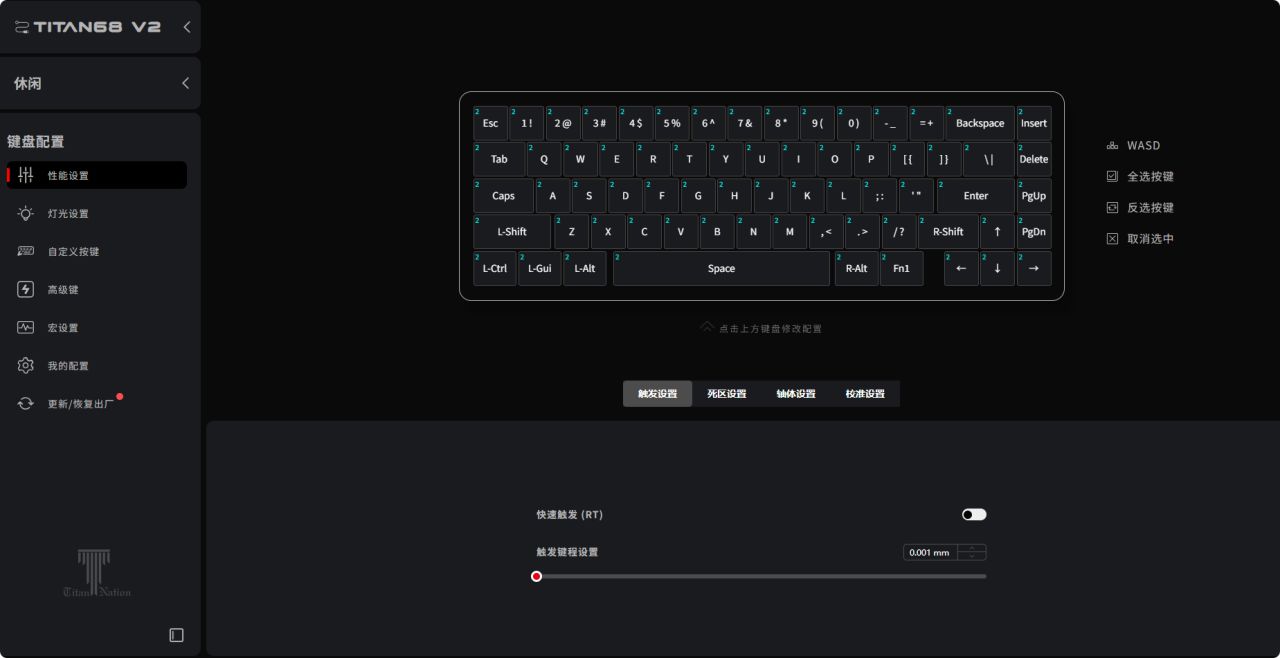
Task: Collapse the TITAN68 V2 device chevron
Action: (x=186, y=27)
